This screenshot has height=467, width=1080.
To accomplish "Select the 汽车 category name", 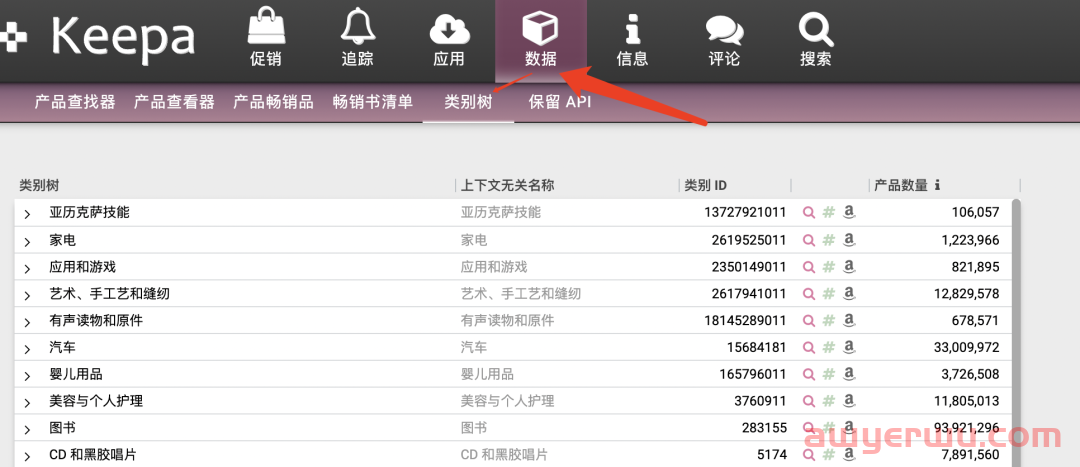I will (x=63, y=347).
